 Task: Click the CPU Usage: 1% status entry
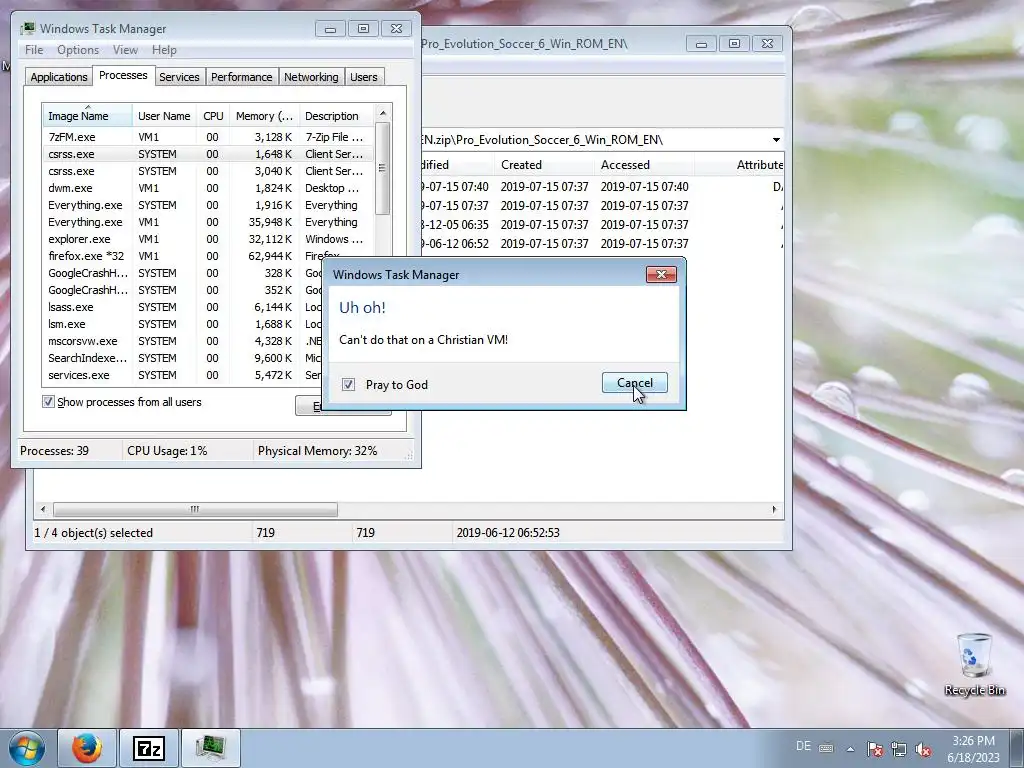pyautogui.click(x=167, y=451)
